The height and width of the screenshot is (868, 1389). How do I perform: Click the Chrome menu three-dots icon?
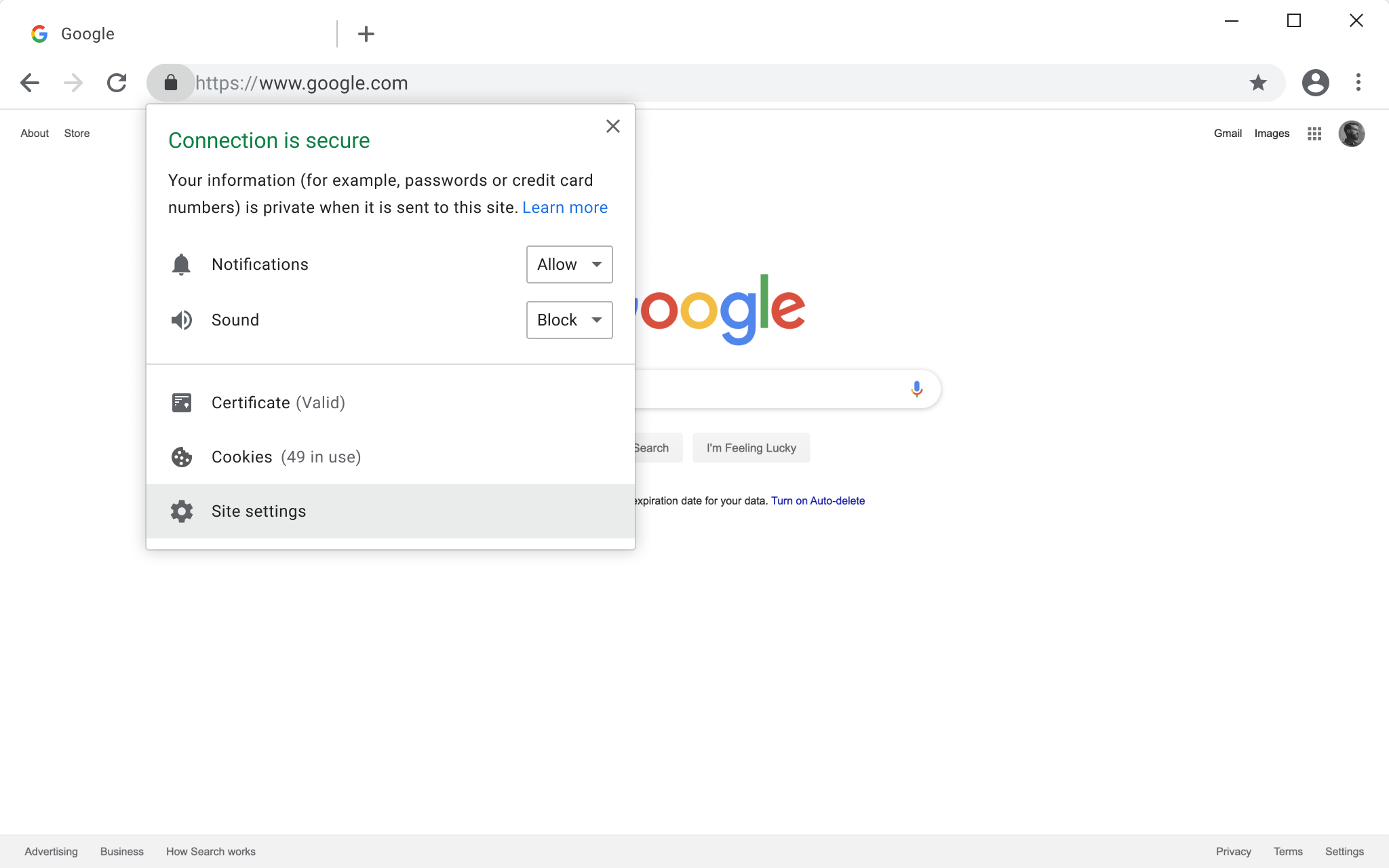click(x=1358, y=82)
